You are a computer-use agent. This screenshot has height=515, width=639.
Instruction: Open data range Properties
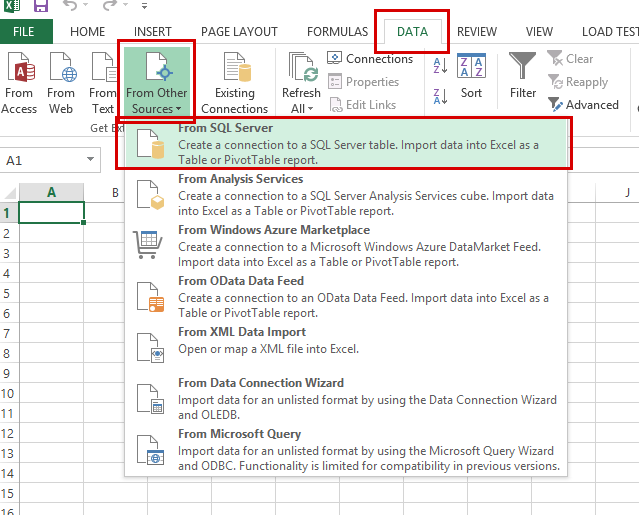tap(364, 82)
